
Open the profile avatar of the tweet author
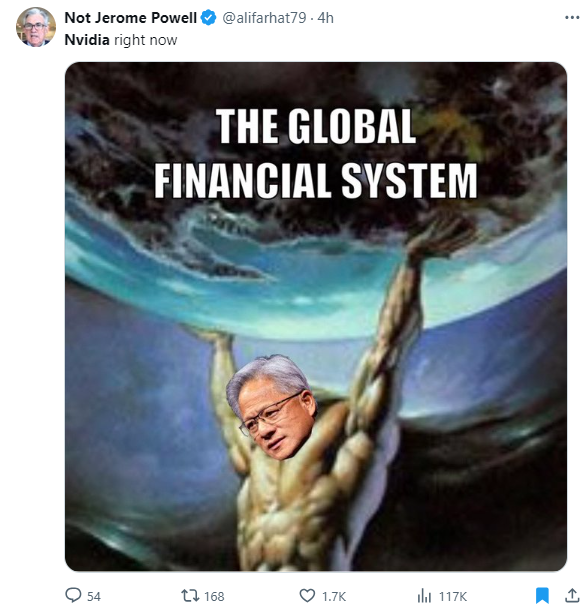tap(35, 27)
